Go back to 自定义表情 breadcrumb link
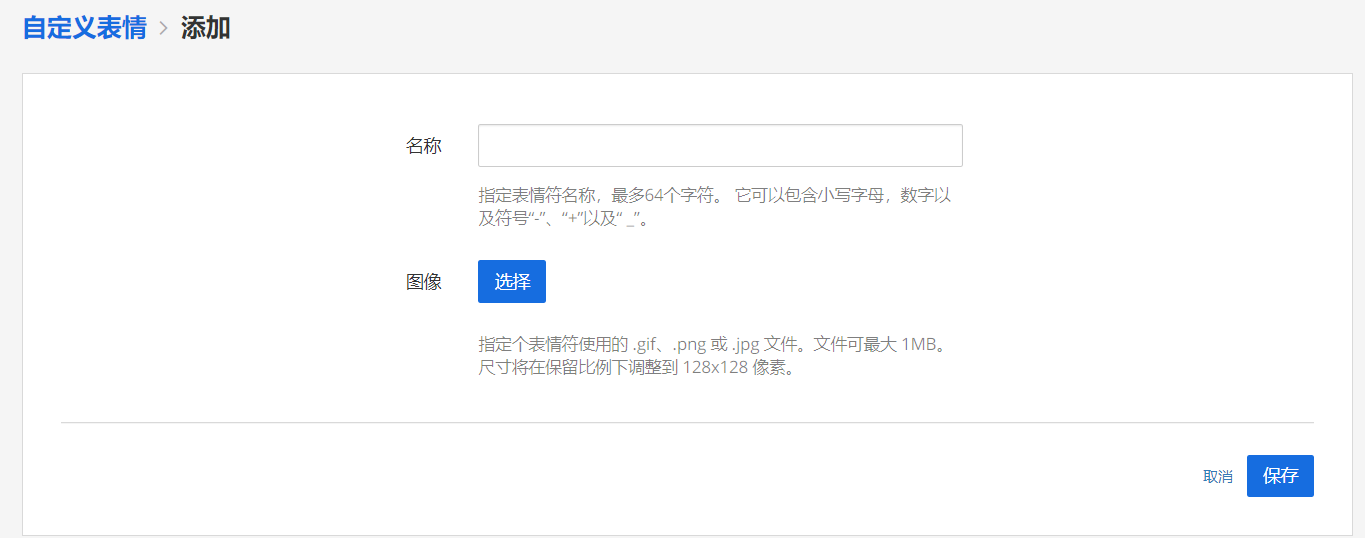Screen dimensions: 1365x538 click(x=84, y=28)
